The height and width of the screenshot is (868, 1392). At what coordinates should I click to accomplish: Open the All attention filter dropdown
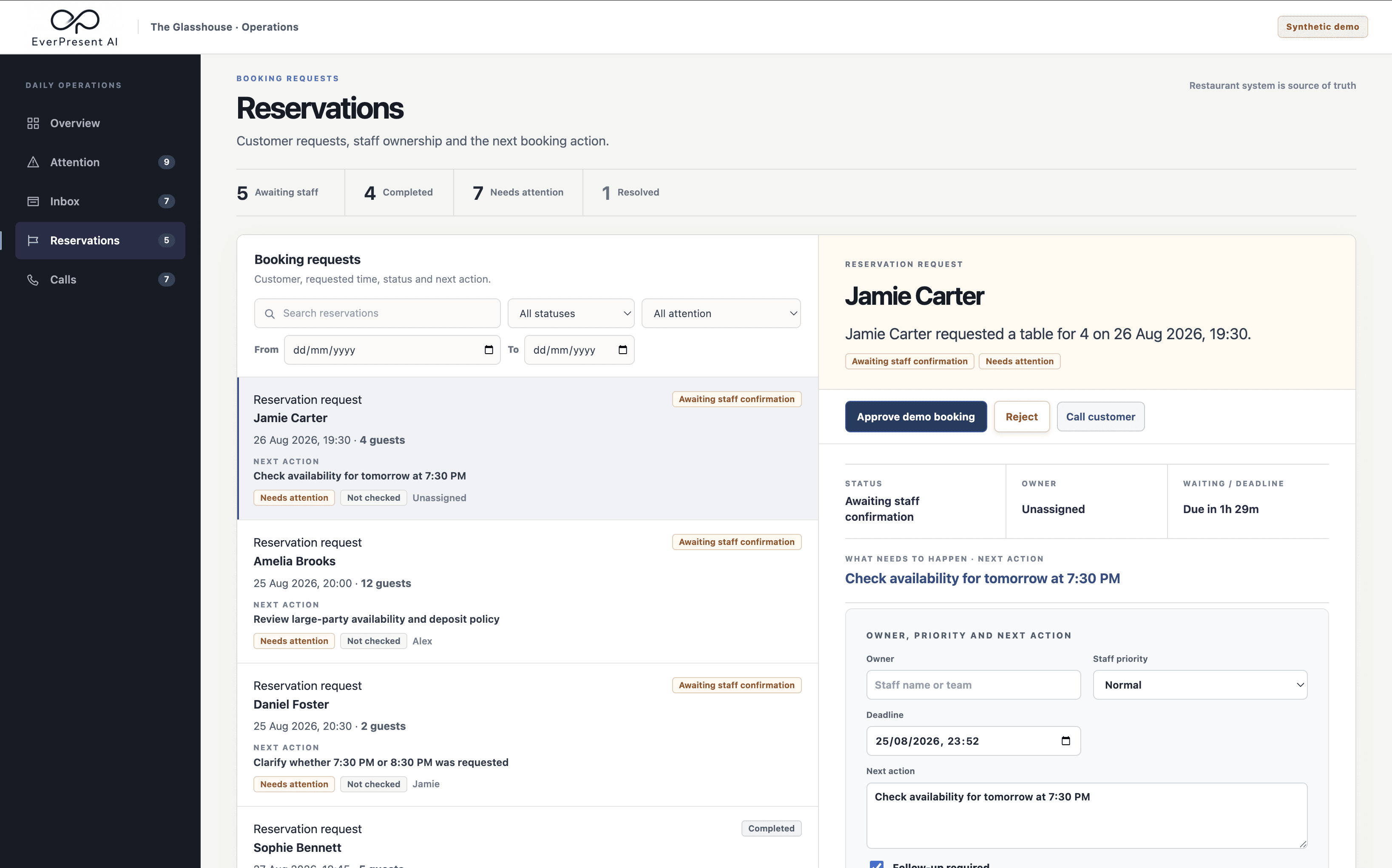[721, 313]
